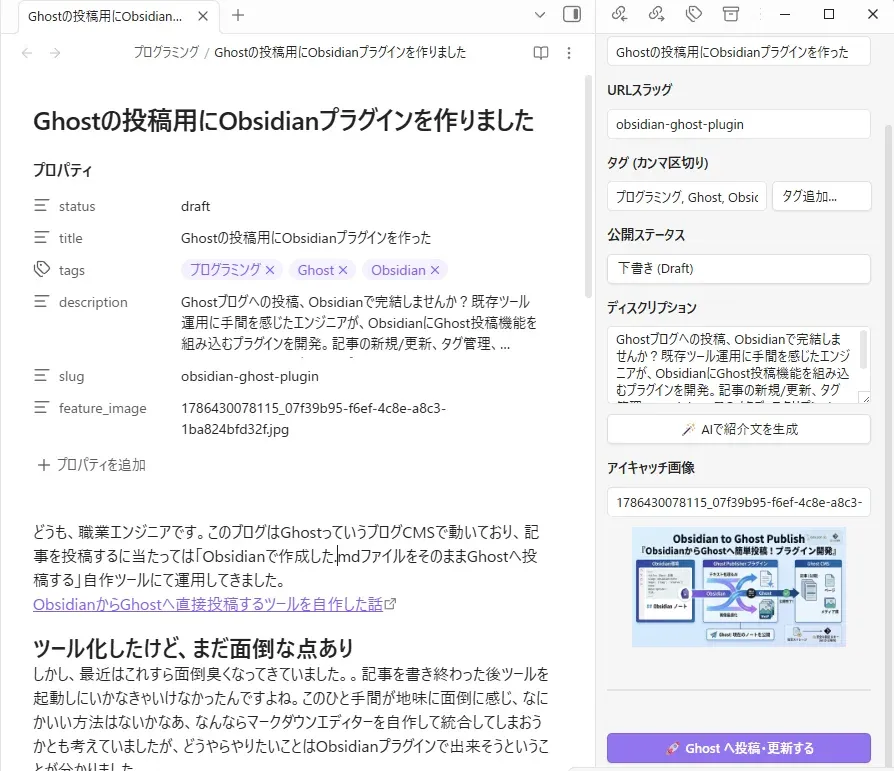Image resolution: width=894 pixels, height=771 pixels.
Task: Click the プロパティ heading to collapse properties
Action: pos(63,170)
